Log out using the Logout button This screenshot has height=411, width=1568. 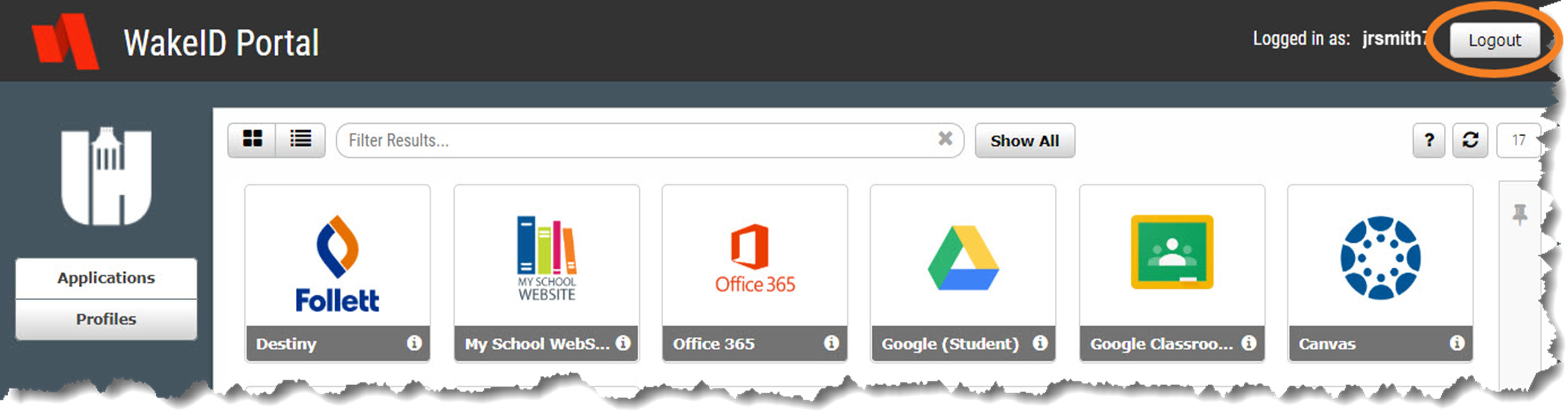tap(1494, 40)
